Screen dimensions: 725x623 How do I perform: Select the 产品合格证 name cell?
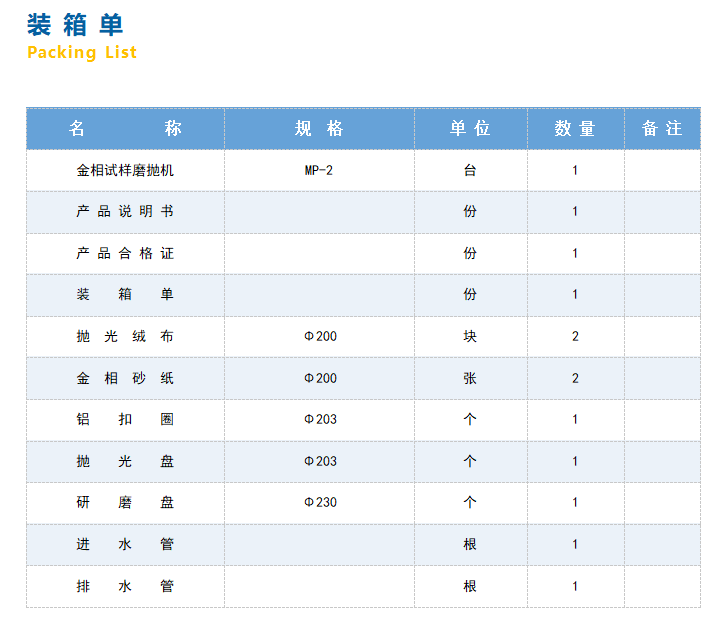click(x=125, y=253)
